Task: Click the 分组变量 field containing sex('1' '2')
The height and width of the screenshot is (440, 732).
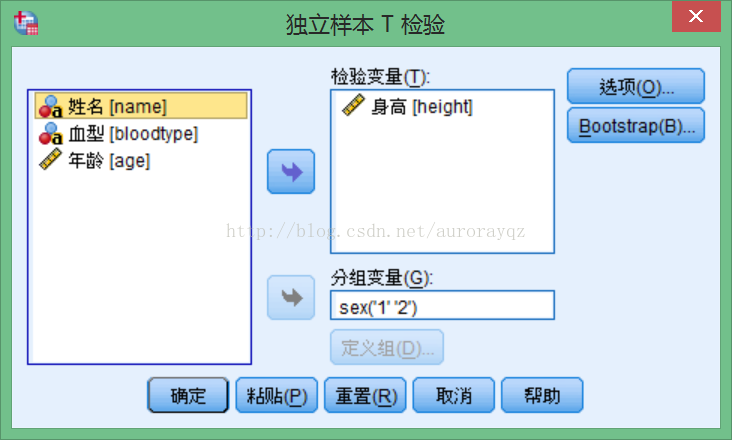Action: pos(442,305)
